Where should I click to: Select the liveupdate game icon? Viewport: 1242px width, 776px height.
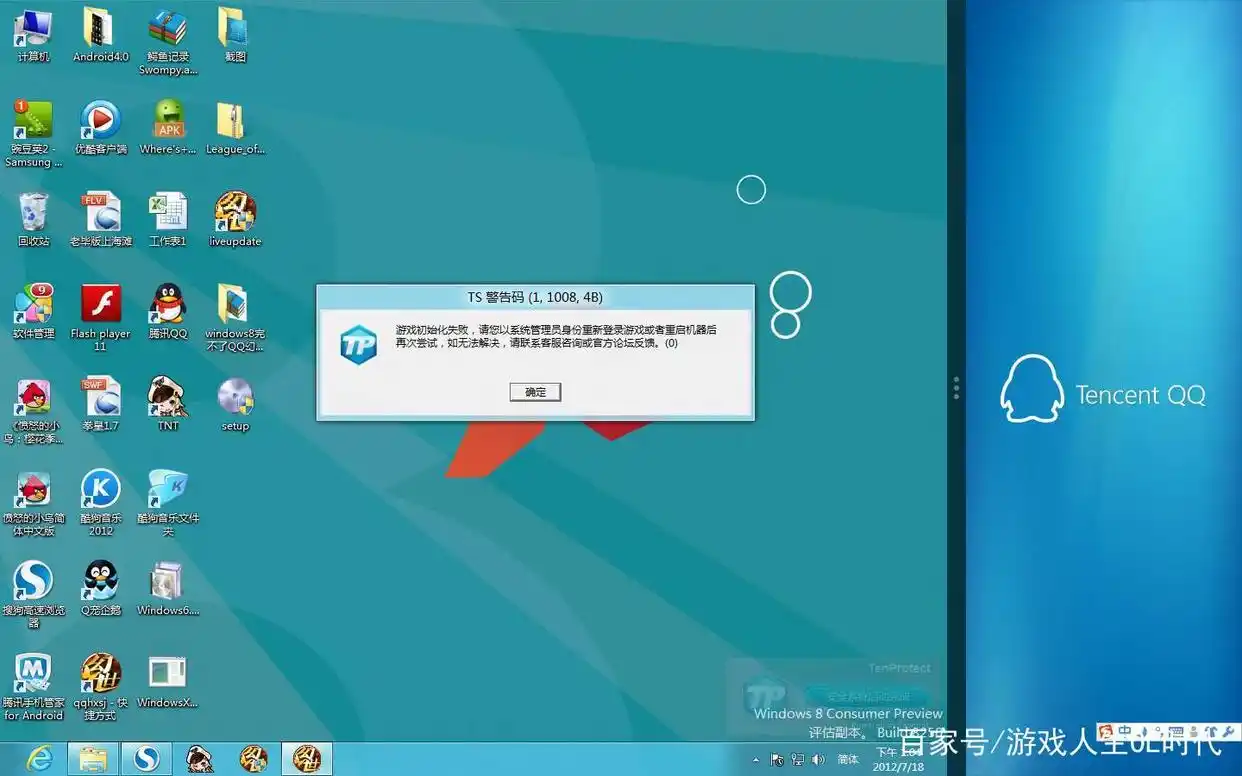(235, 213)
